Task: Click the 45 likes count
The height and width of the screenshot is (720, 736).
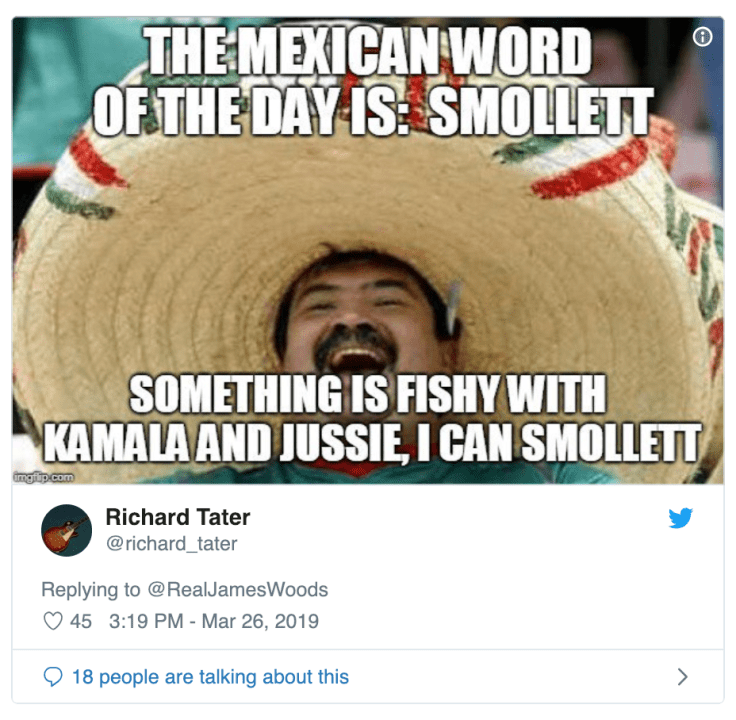Action: (x=81, y=621)
